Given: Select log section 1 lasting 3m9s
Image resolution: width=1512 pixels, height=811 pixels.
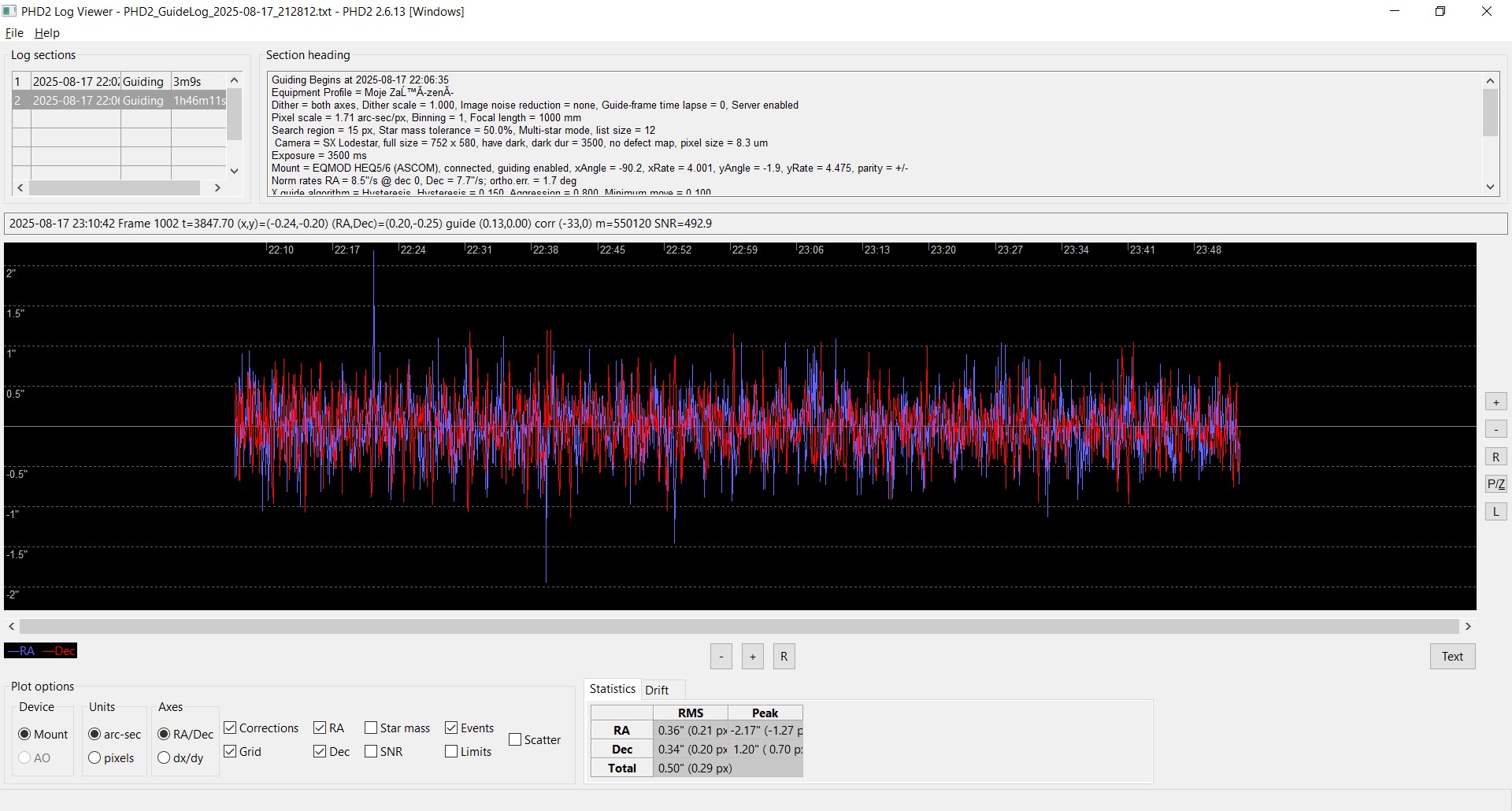Looking at the screenshot, I should (119, 81).
